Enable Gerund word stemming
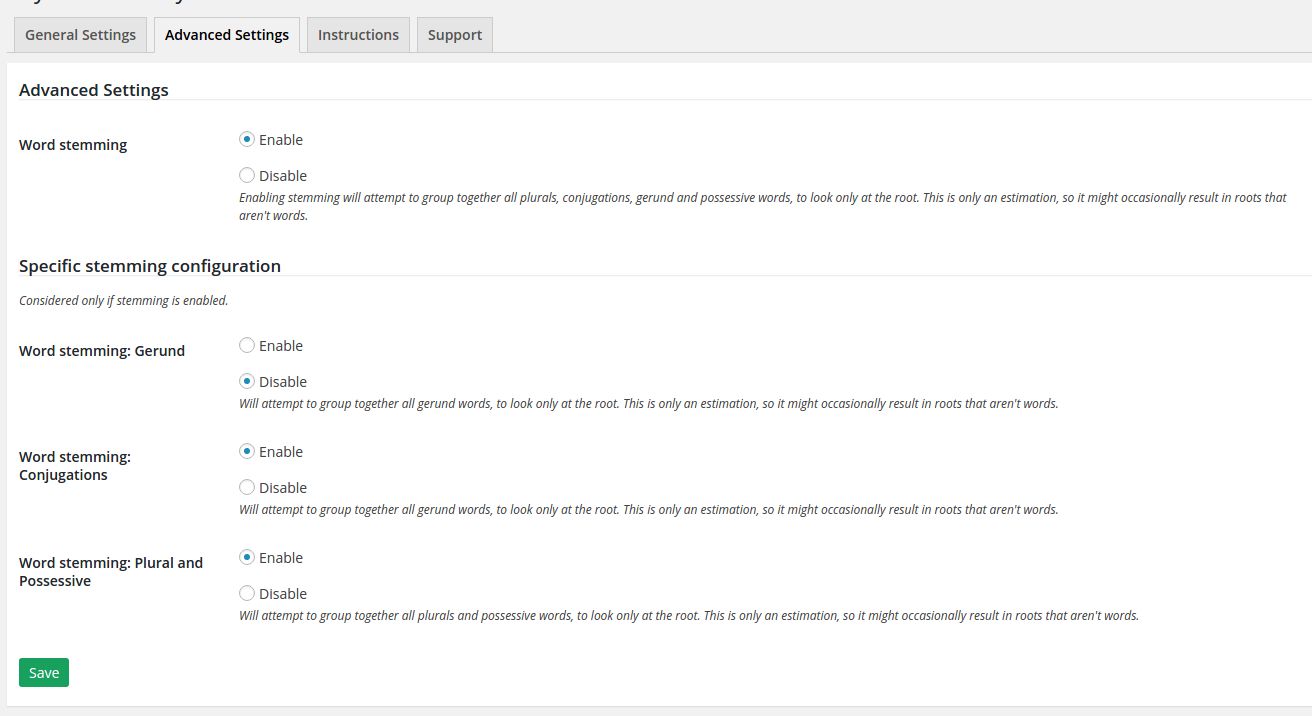Screen dimensions: 1312x716 (247, 346)
